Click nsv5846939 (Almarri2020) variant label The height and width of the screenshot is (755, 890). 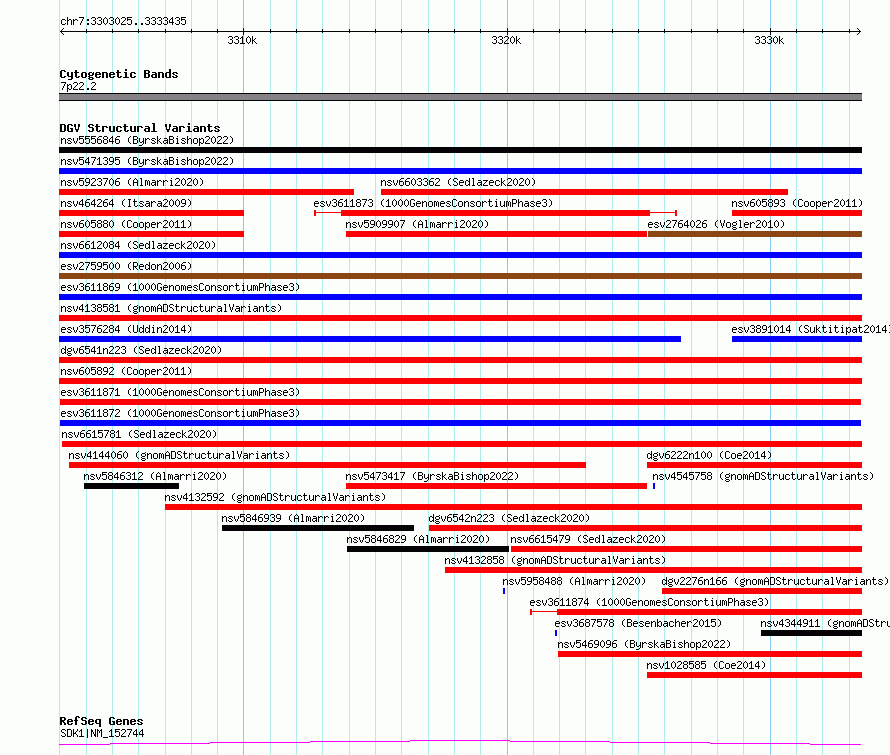pyautogui.click(x=293, y=518)
